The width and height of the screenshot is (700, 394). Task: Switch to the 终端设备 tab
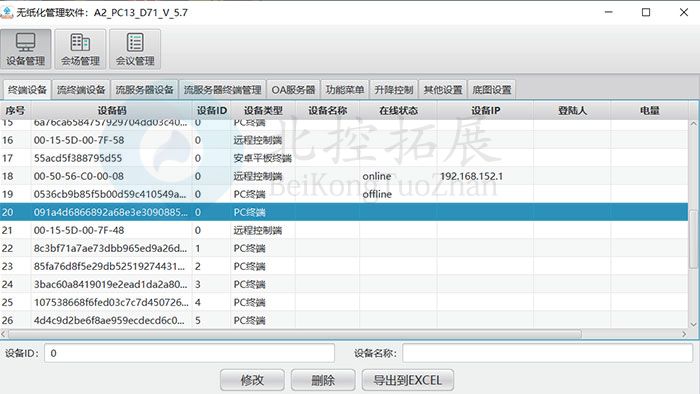(27, 90)
